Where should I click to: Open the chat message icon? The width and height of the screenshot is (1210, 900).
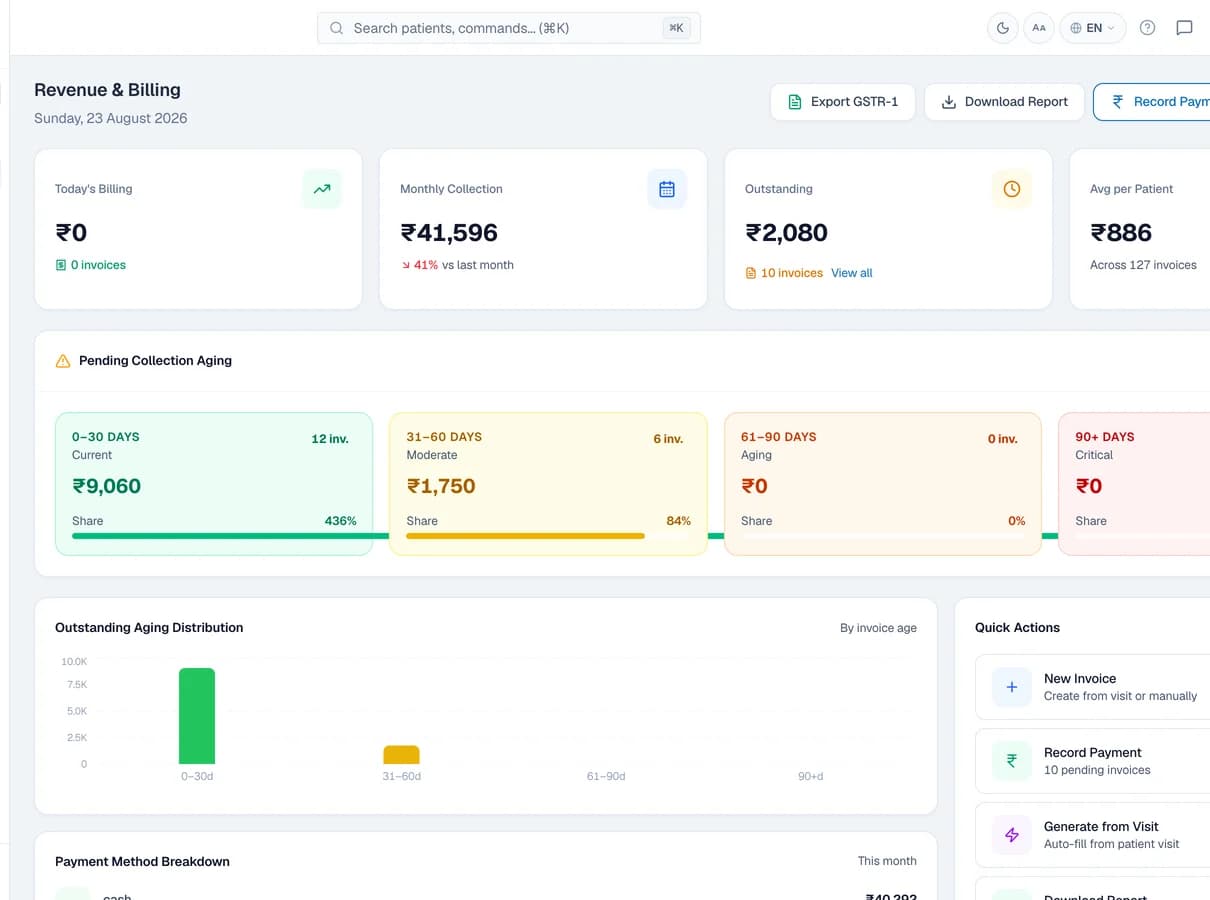click(x=1184, y=28)
